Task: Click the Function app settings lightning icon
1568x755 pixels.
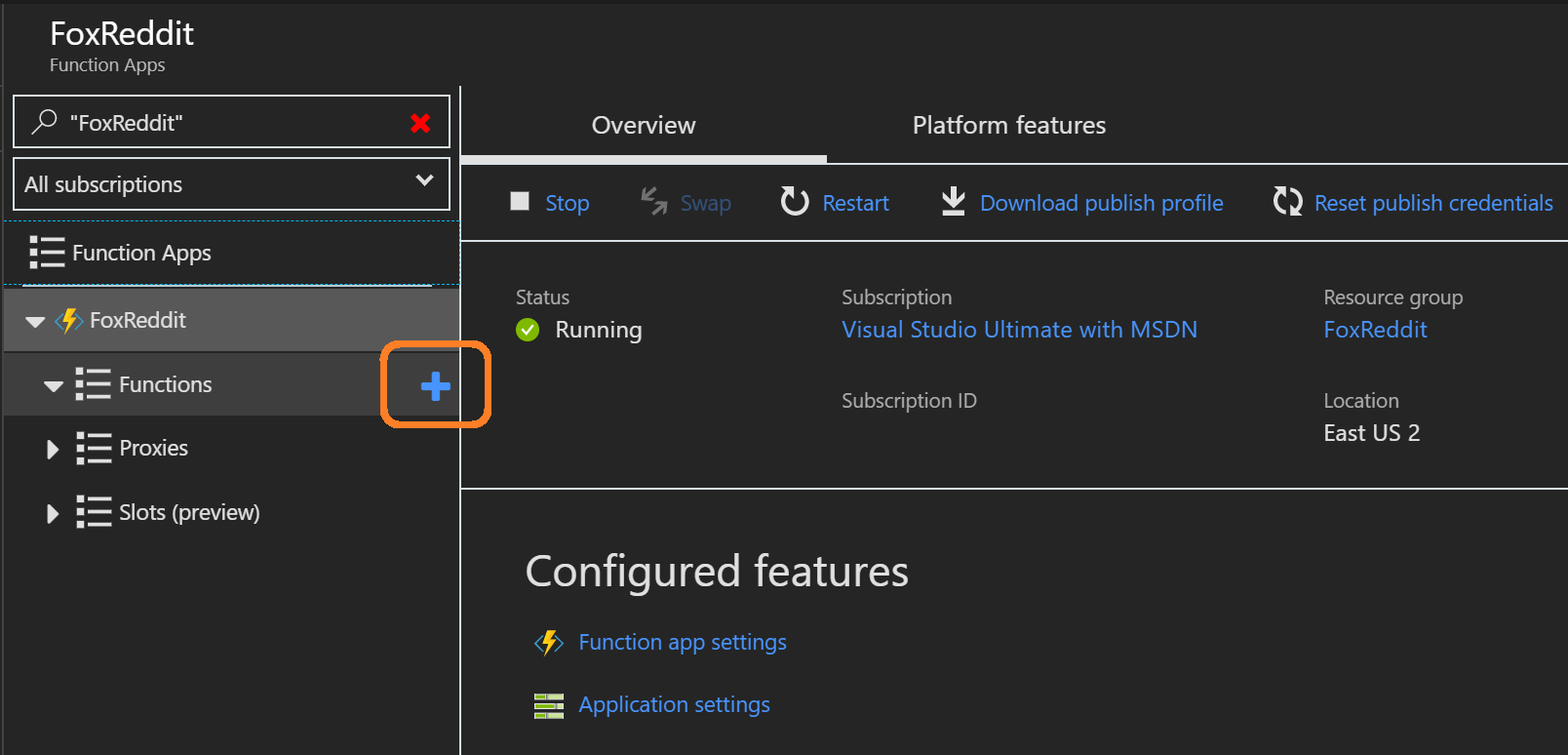Action: [x=549, y=642]
